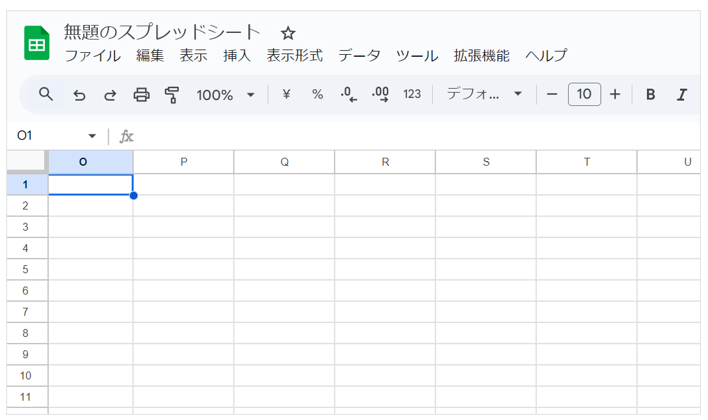Open the デフォ... font dropdown

pyautogui.click(x=484, y=94)
